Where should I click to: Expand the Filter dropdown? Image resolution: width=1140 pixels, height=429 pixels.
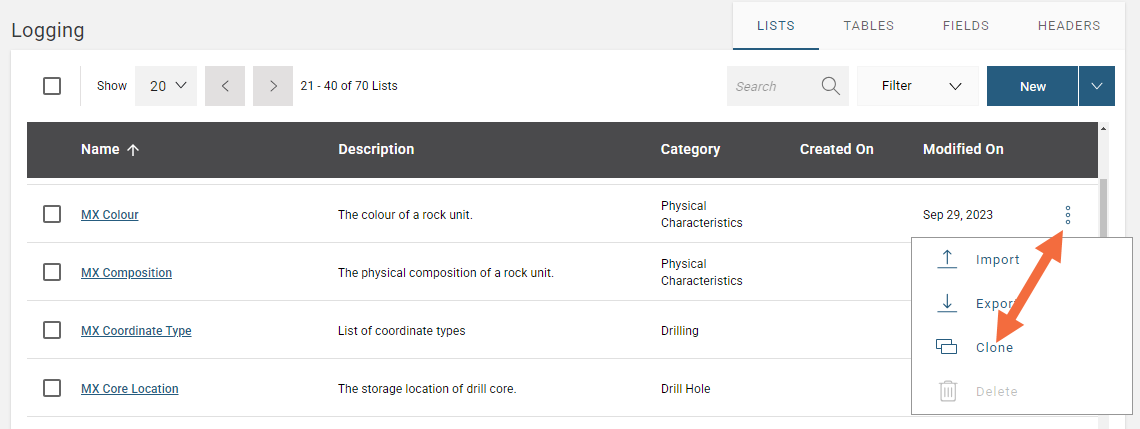pos(917,86)
